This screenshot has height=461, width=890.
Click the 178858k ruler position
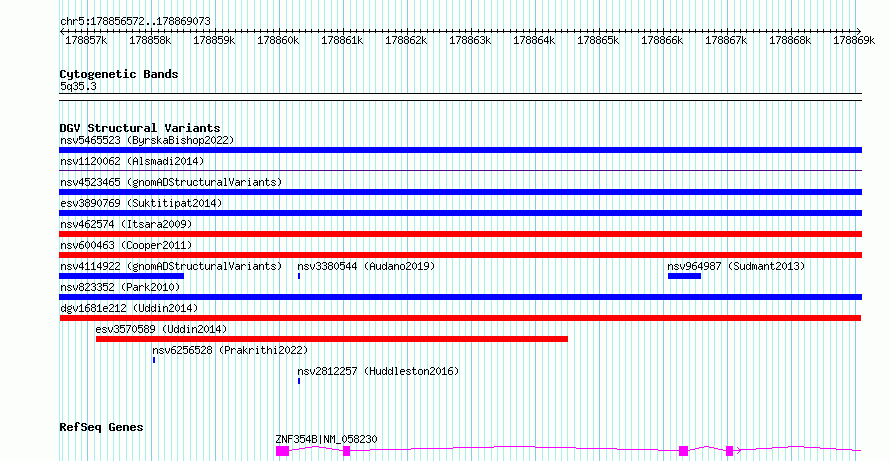point(150,41)
